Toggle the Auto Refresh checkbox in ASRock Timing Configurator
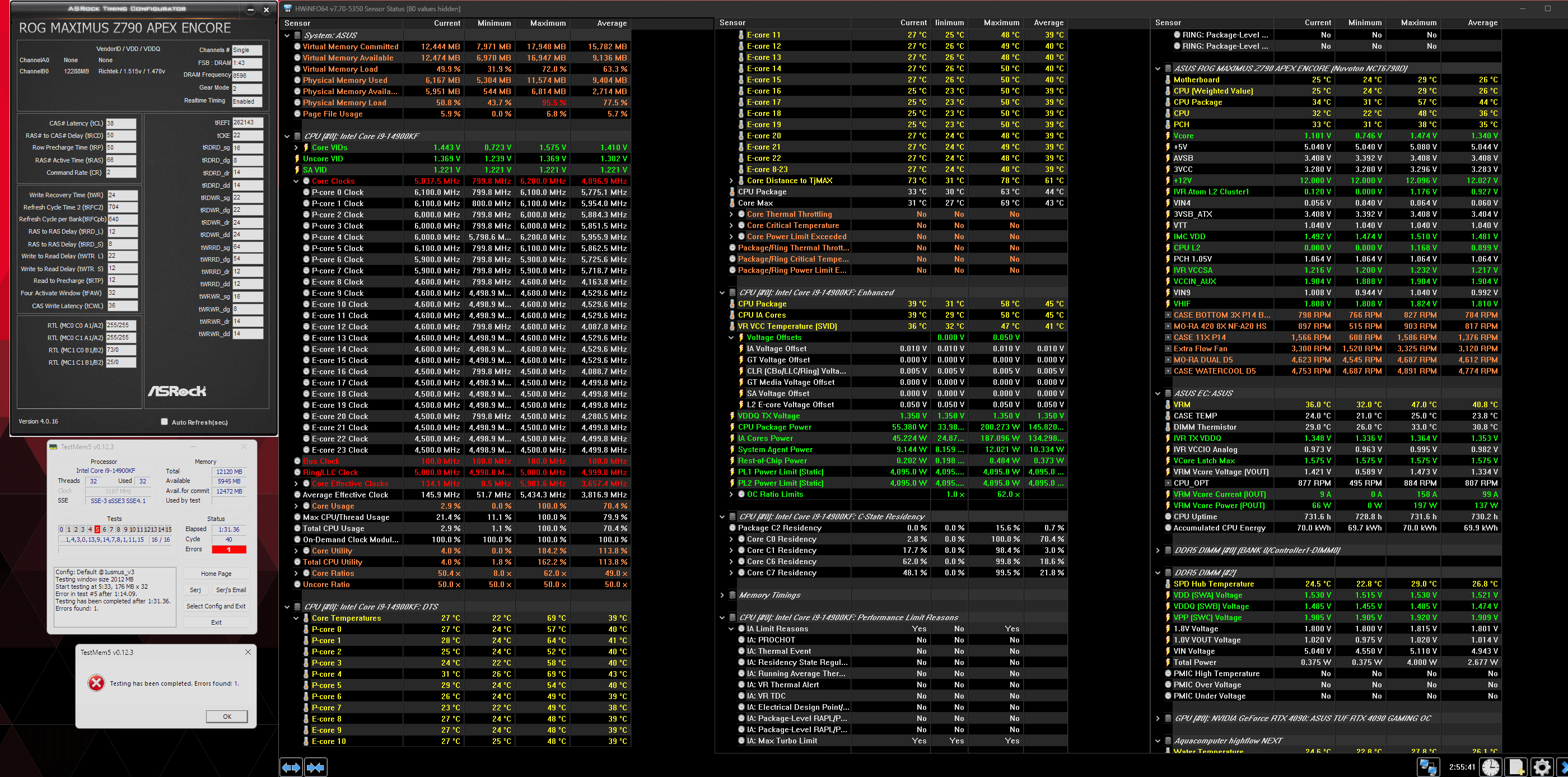Screen dimensions: 1568x777 point(164,421)
